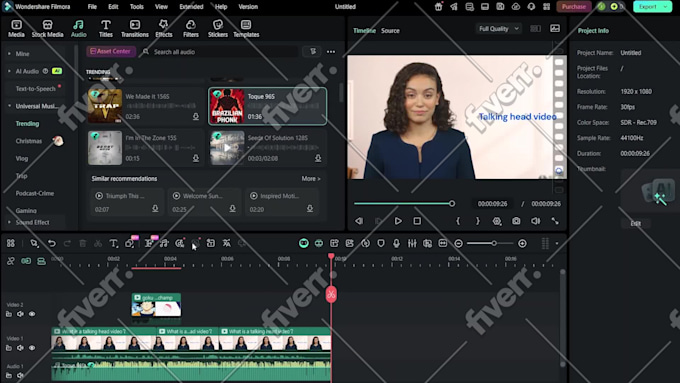The image size is (680, 383).
Task: Open the Titles panel
Action: [105, 29]
